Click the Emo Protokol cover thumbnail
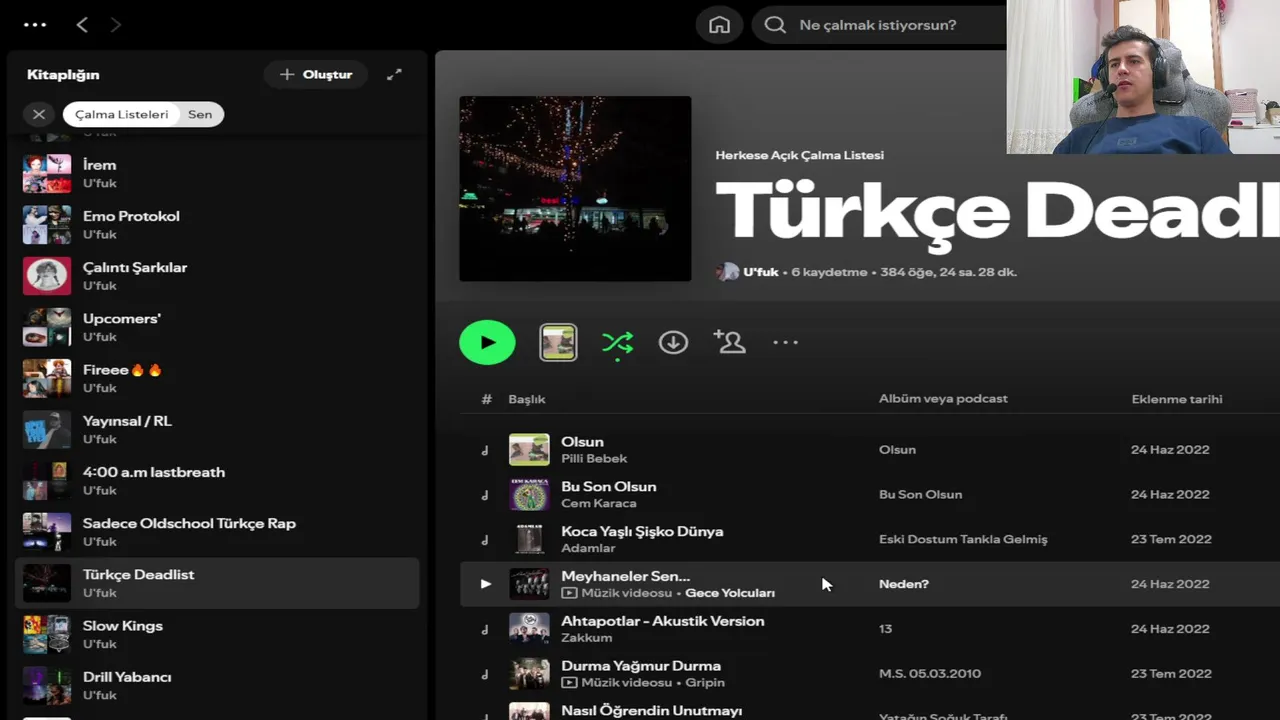Viewport: 1280px width, 720px height. 47,225
